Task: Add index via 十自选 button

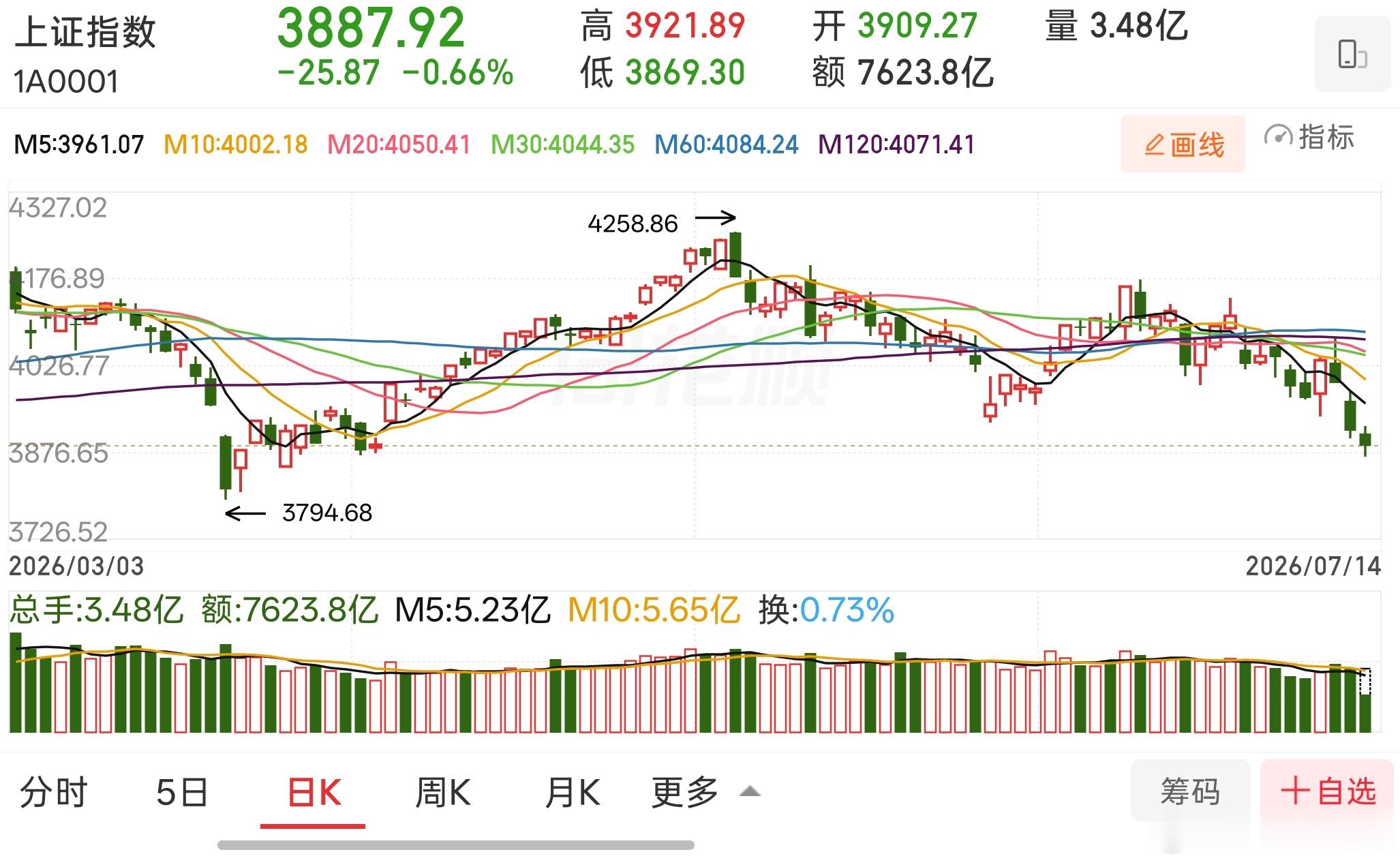Action: coord(1327,791)
